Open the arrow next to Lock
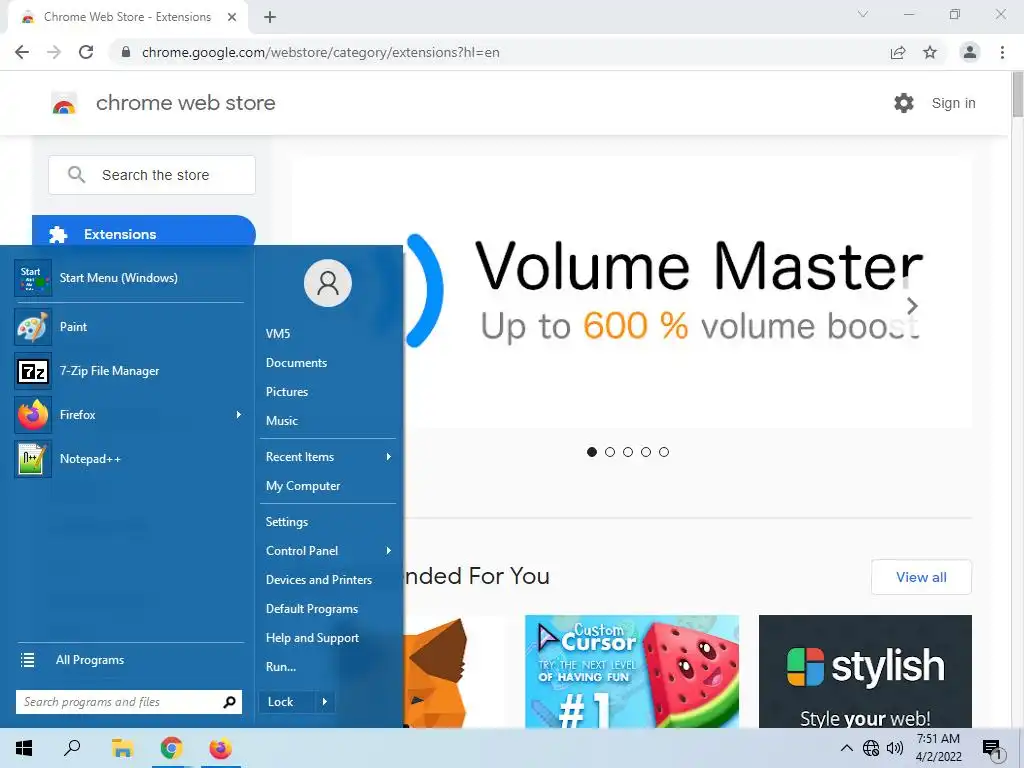Viewport: 1024px width, 768px height. click(x=325, y=702)
